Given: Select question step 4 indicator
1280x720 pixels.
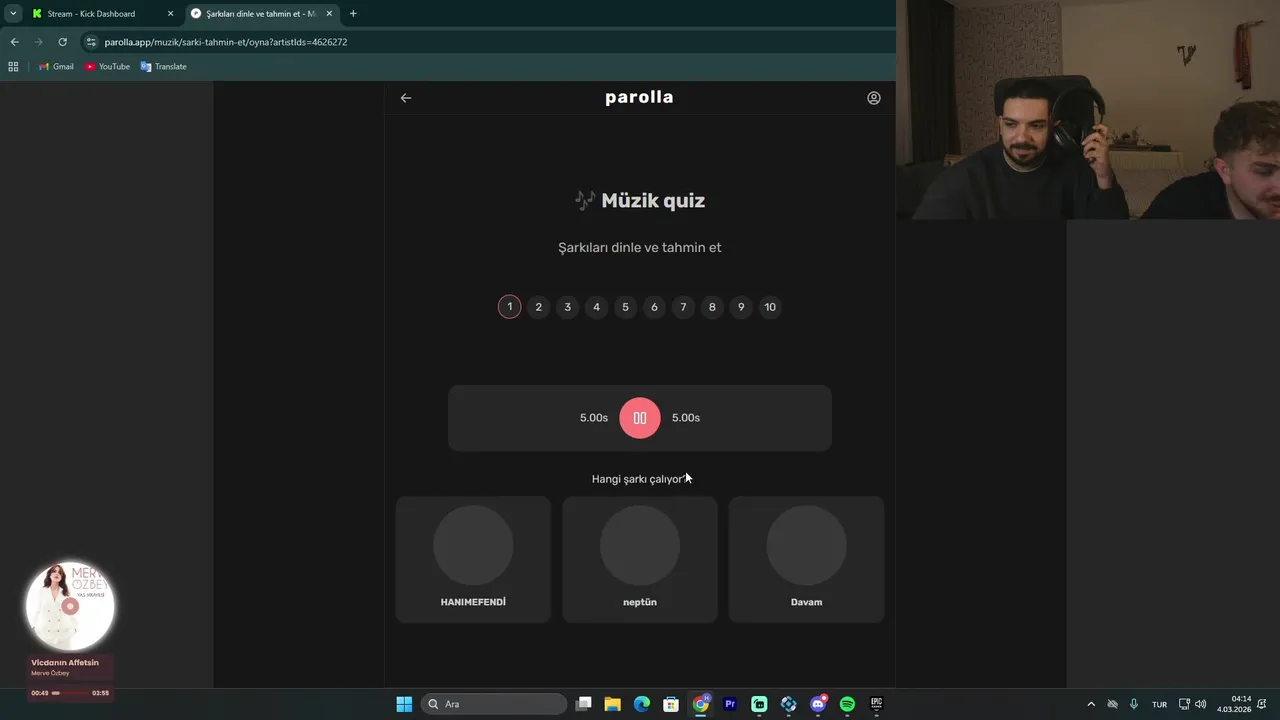Looking at the screenshot, I should tap(596, 307).
